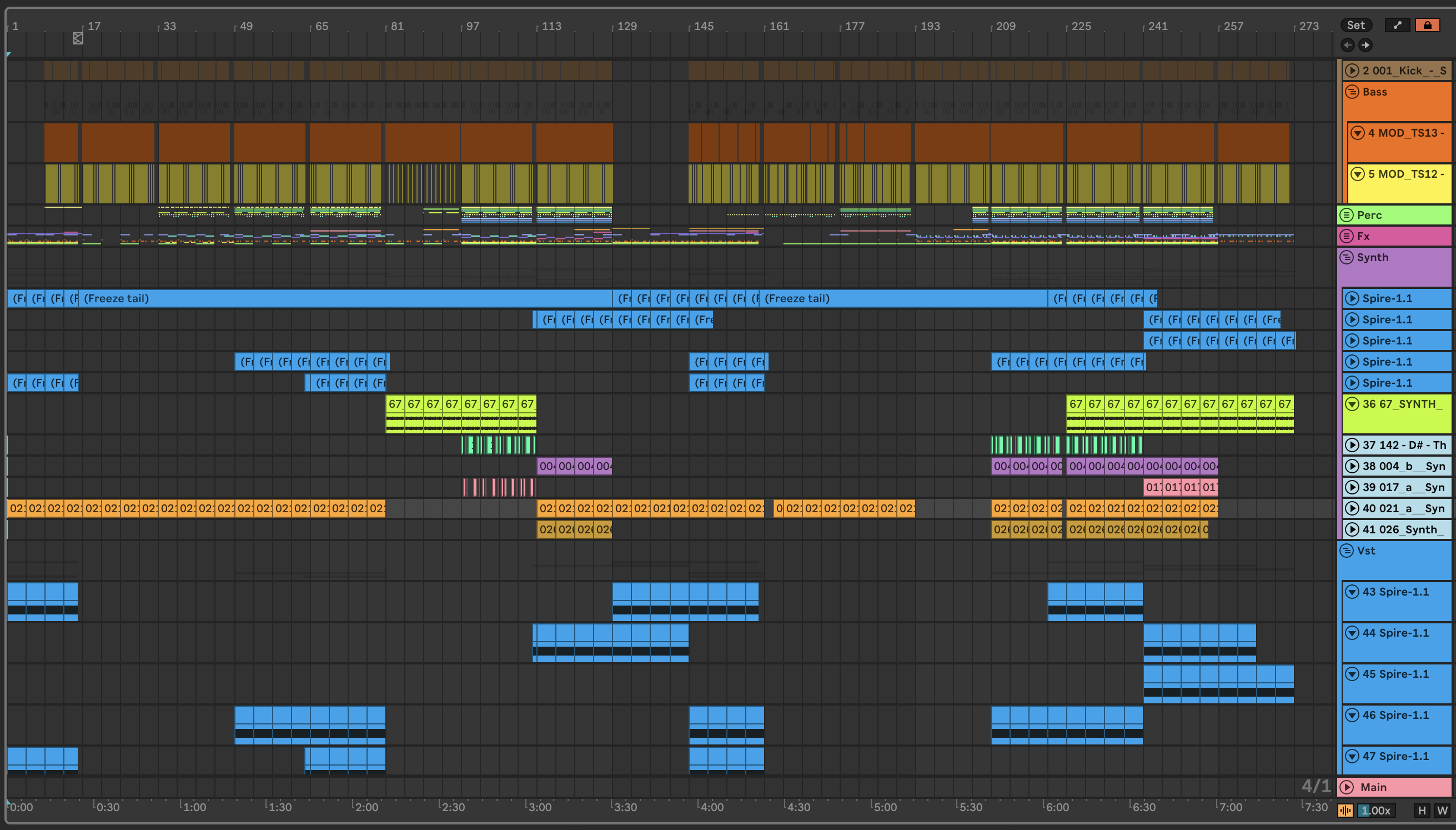Click the 1.00x zoom level slider
Image resolution: width=1456 pixels, height=830 pixels.
click(1375, 810)
